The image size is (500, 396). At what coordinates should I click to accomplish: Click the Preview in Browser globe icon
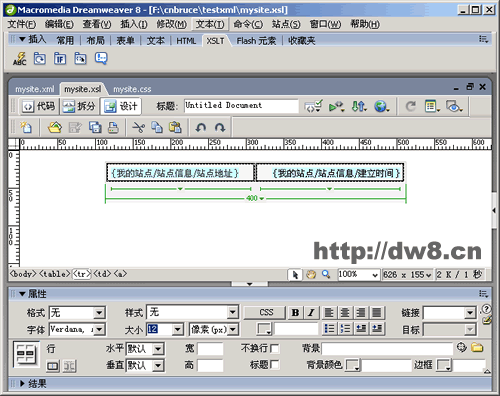381,107
